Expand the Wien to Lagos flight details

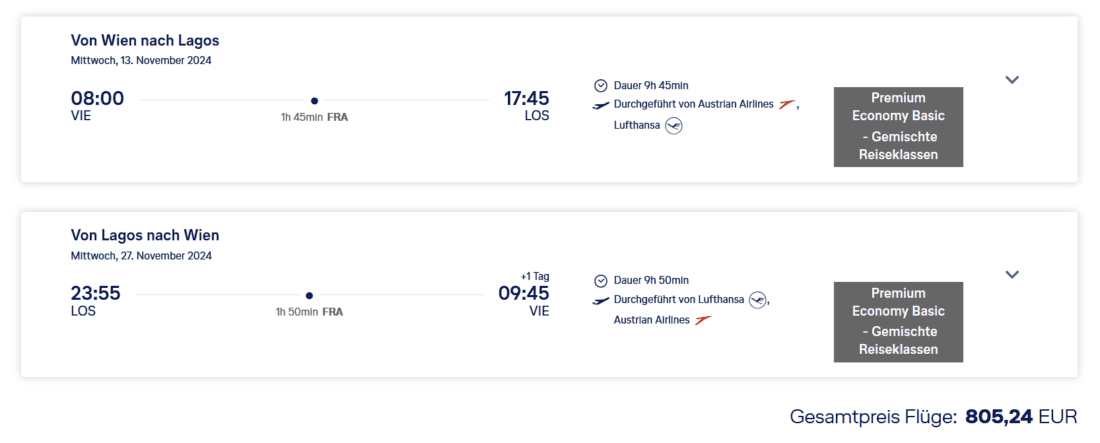(x=1012, y=80)
